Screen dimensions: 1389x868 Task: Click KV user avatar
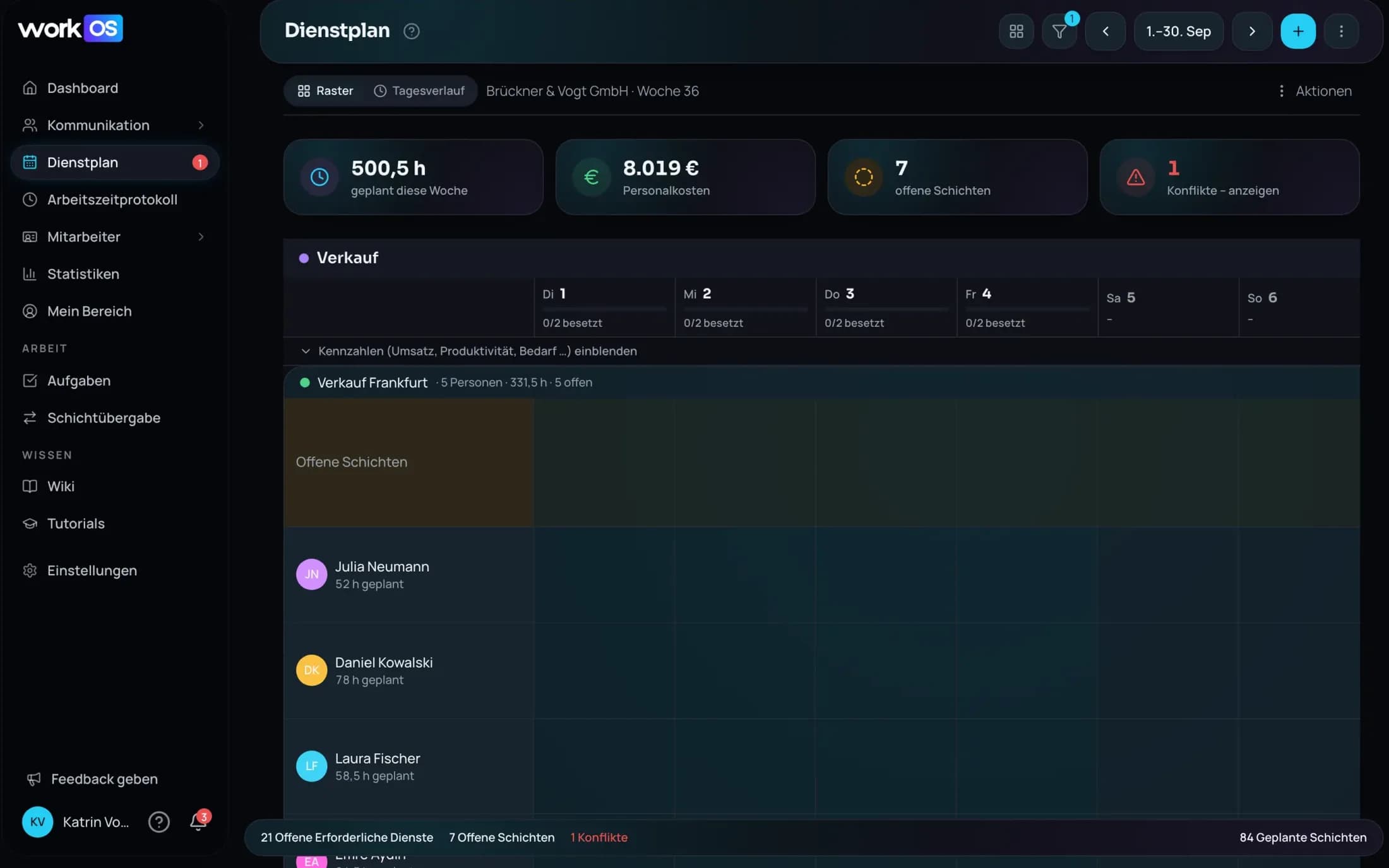point(37,822)
